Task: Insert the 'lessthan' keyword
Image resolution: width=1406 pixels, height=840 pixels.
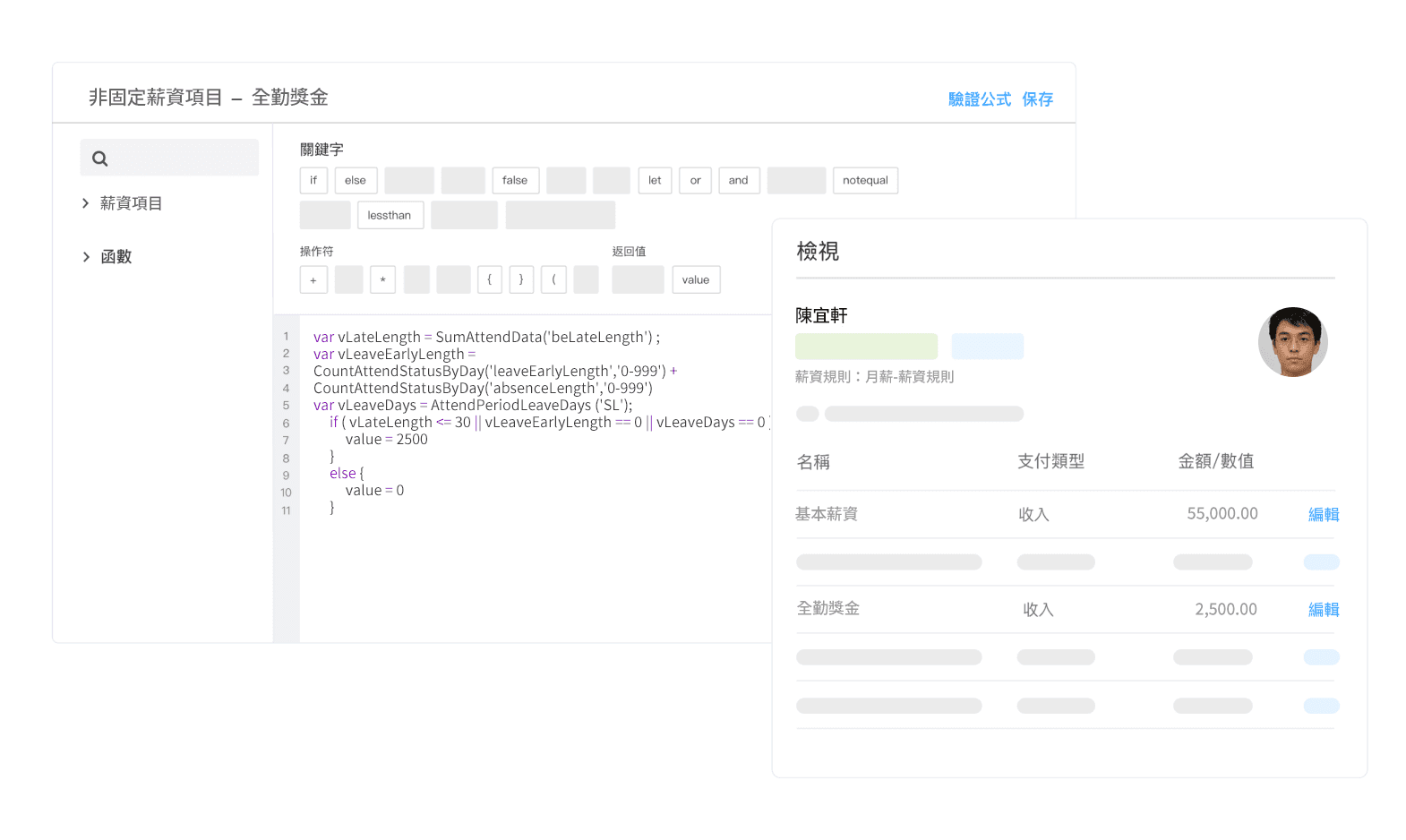Action: click(x=390, y=215)
